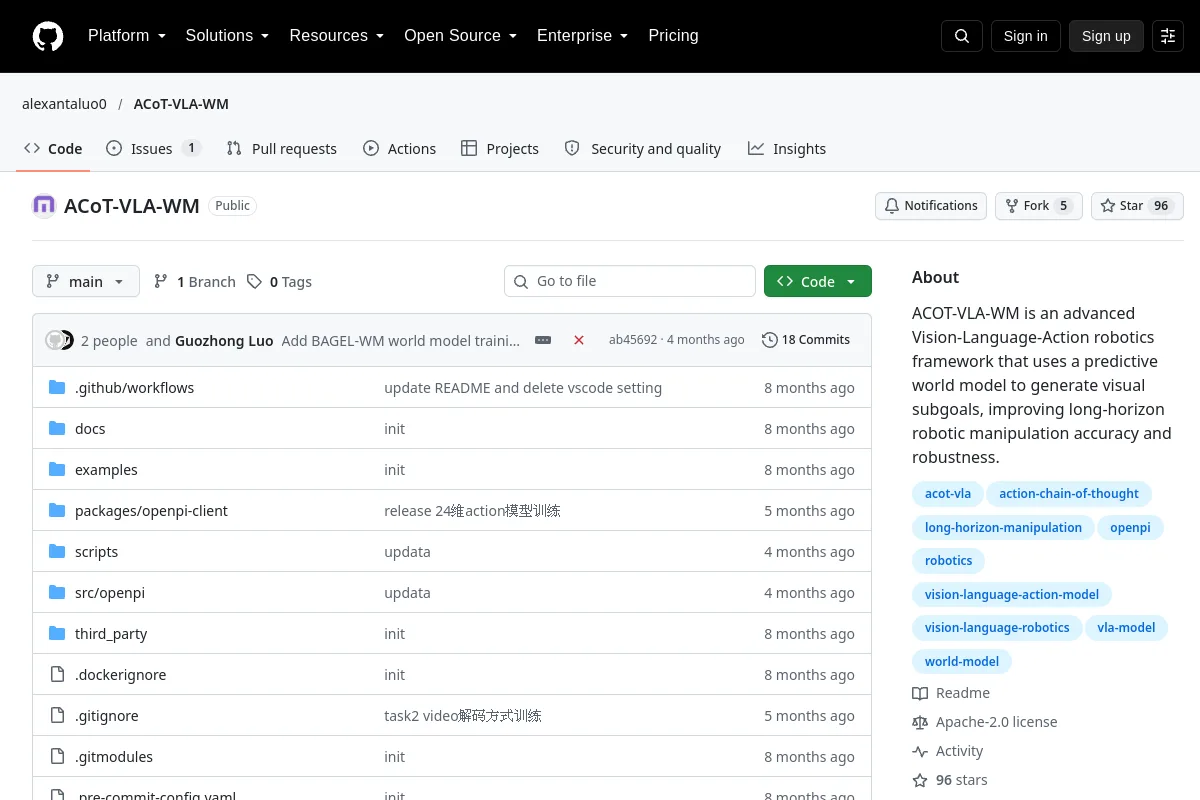Screen dimensions: 1200x800
Task: Switch to Security and quality tab
Action: point(643,149)
